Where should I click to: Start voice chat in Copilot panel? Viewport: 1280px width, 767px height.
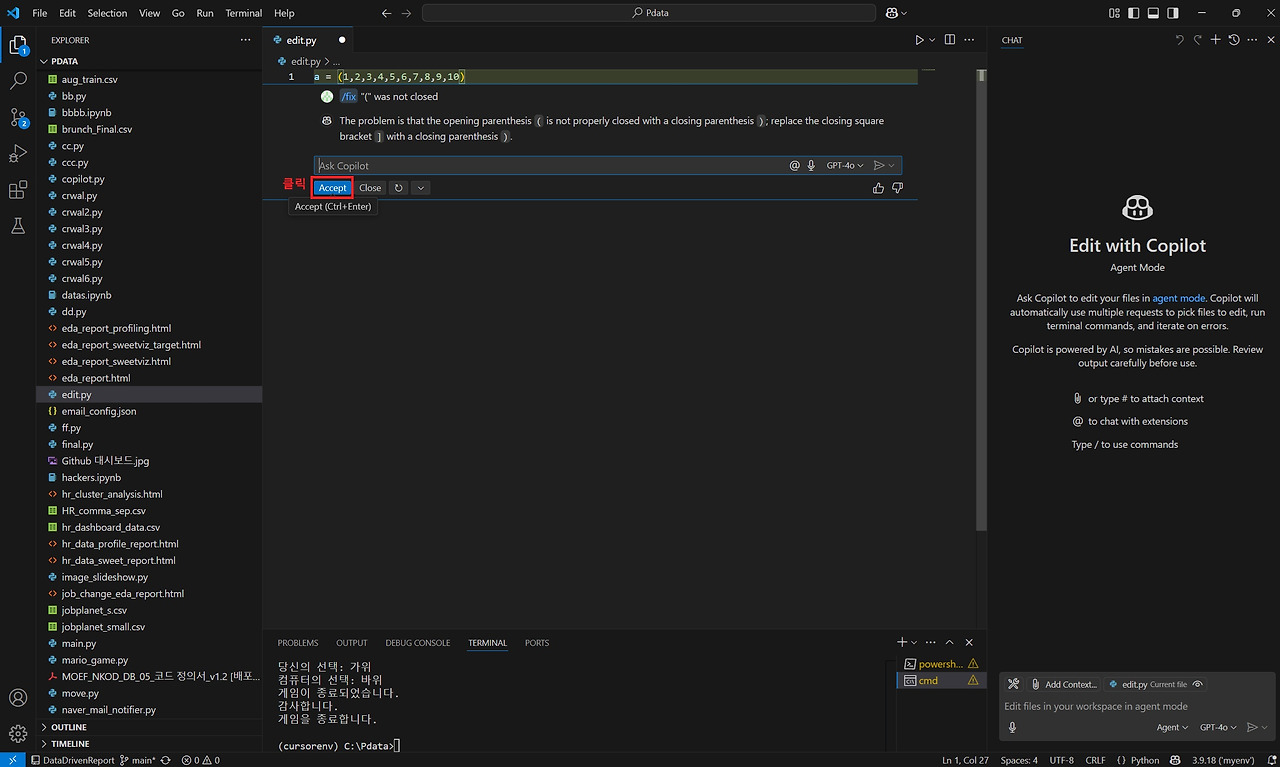[1013, 728]
